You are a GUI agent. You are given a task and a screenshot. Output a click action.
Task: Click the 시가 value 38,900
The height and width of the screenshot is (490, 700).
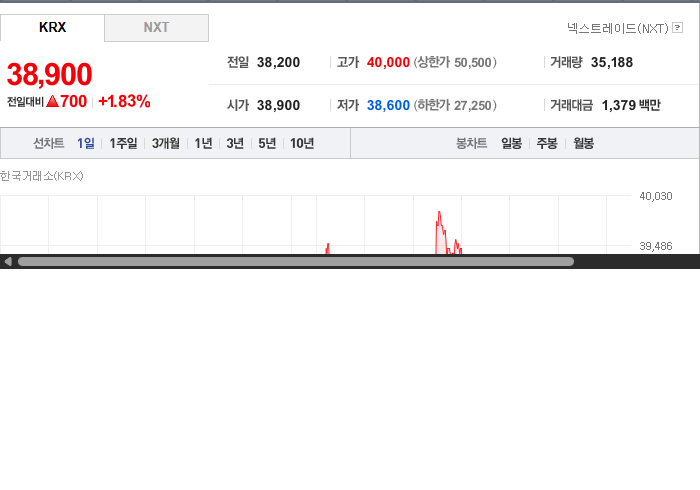pyautogui.click(x=278, y=105)
